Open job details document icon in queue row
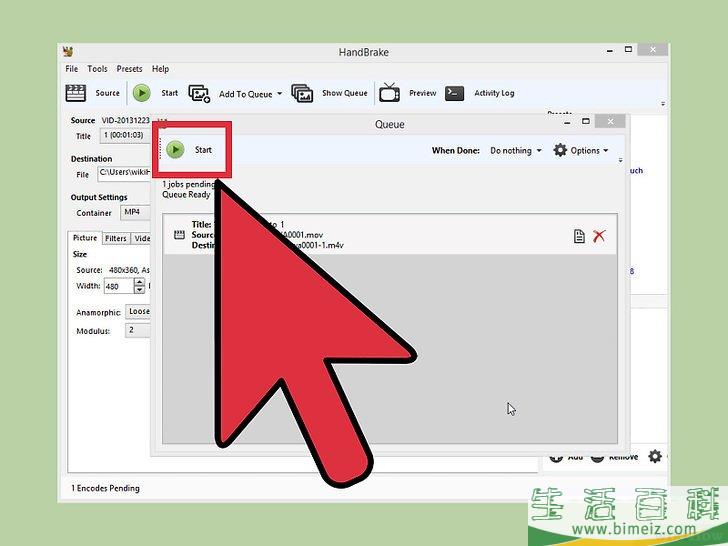Screen dimensions: 728x546 (x=579, y=236)
